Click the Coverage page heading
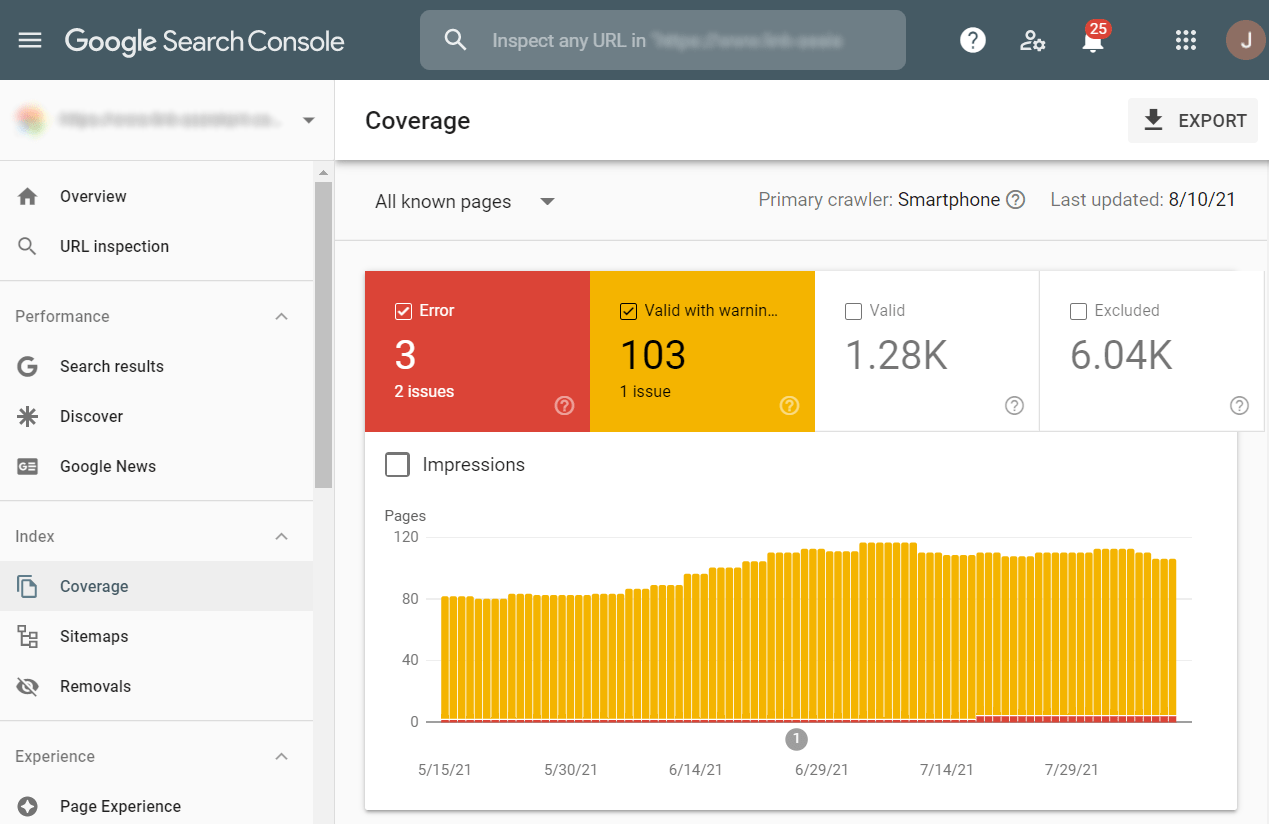Viewport: 1269px width, 824px height. 418,120
